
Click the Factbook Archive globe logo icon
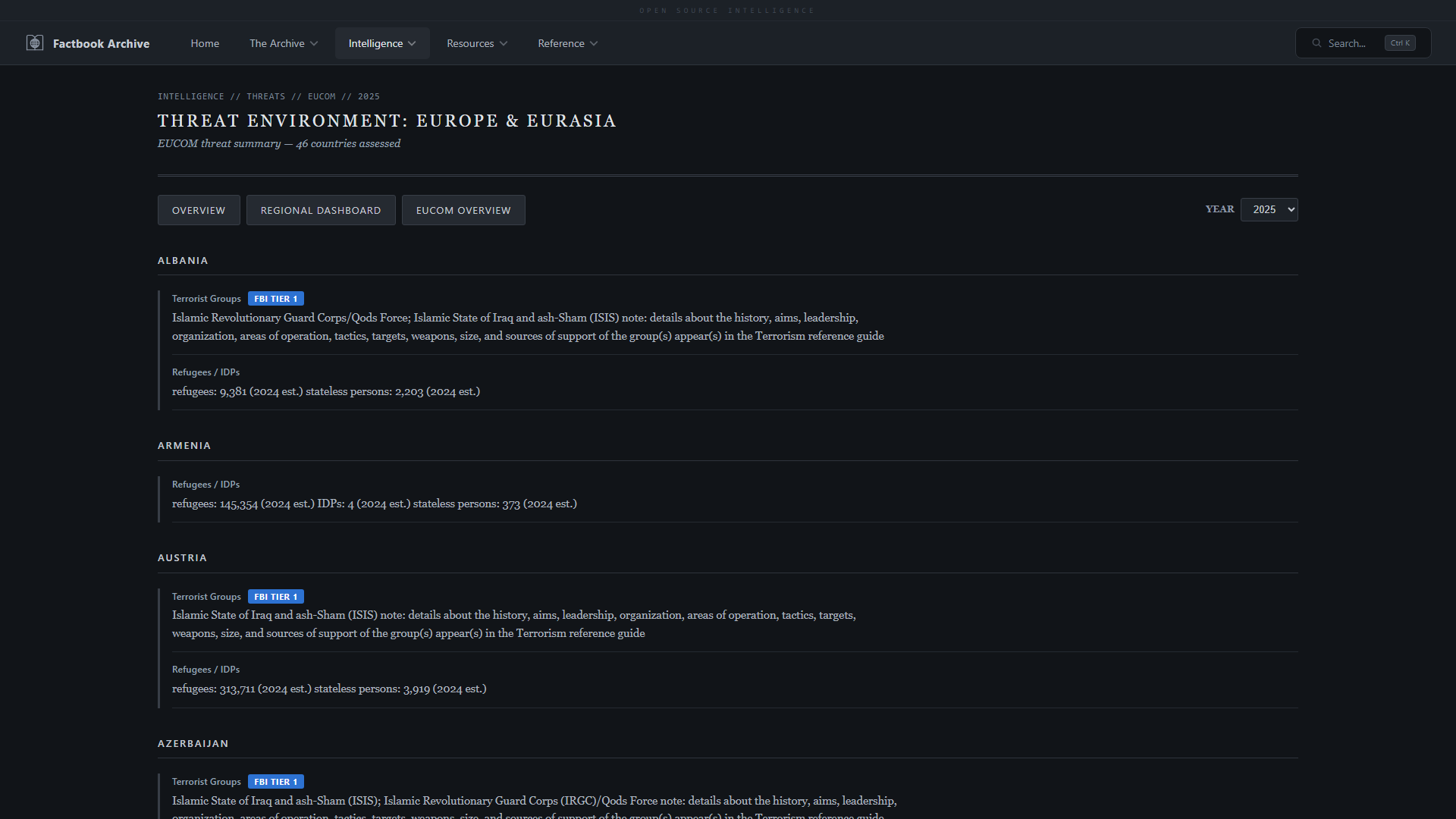click(35, 43)
